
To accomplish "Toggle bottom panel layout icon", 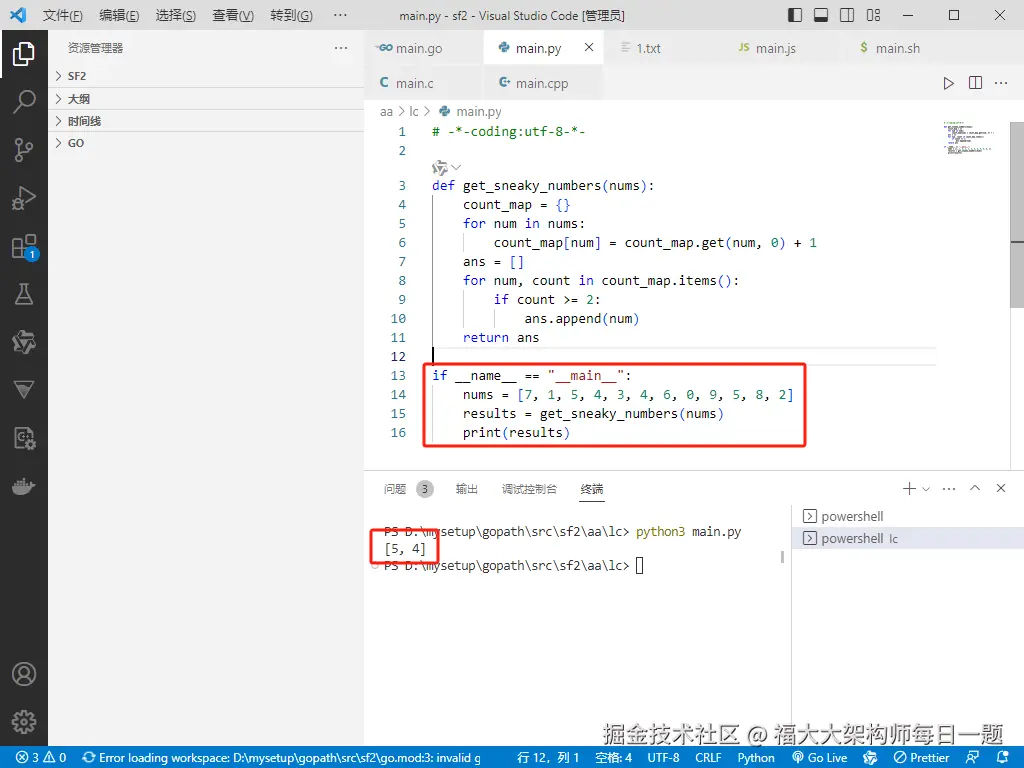I will tap(821, 15).
